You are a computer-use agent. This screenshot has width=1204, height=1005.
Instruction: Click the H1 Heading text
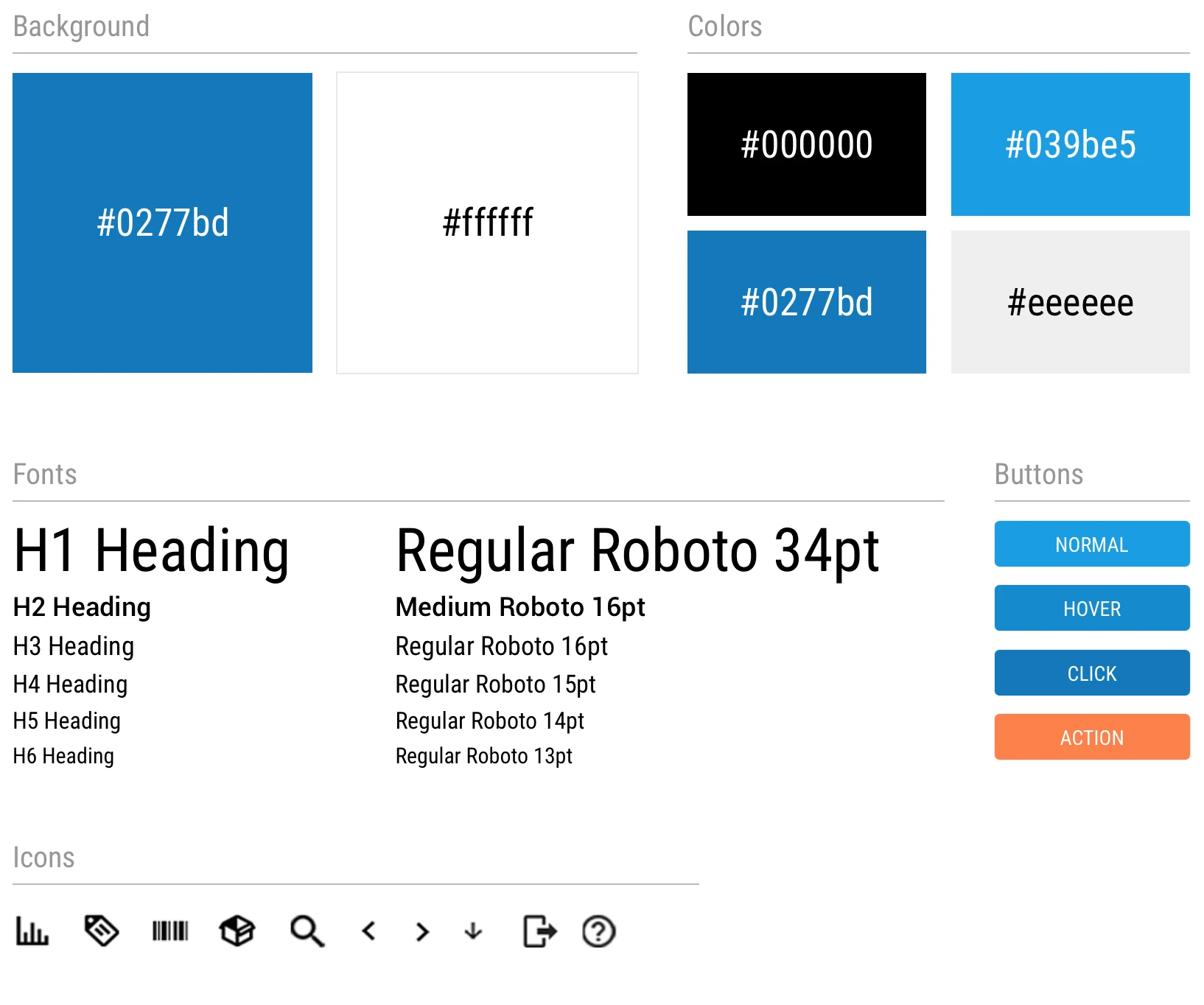(151, 551)
